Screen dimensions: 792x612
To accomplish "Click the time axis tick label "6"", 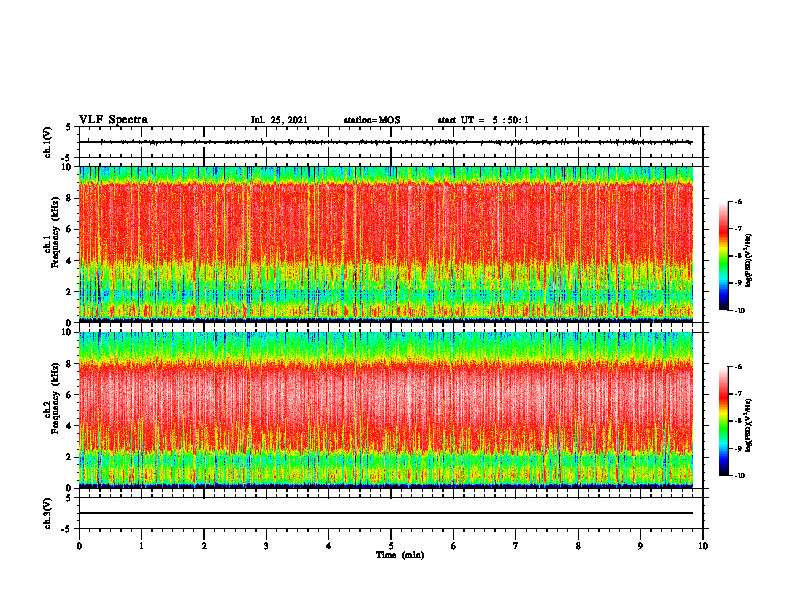I will click(454, 546).
